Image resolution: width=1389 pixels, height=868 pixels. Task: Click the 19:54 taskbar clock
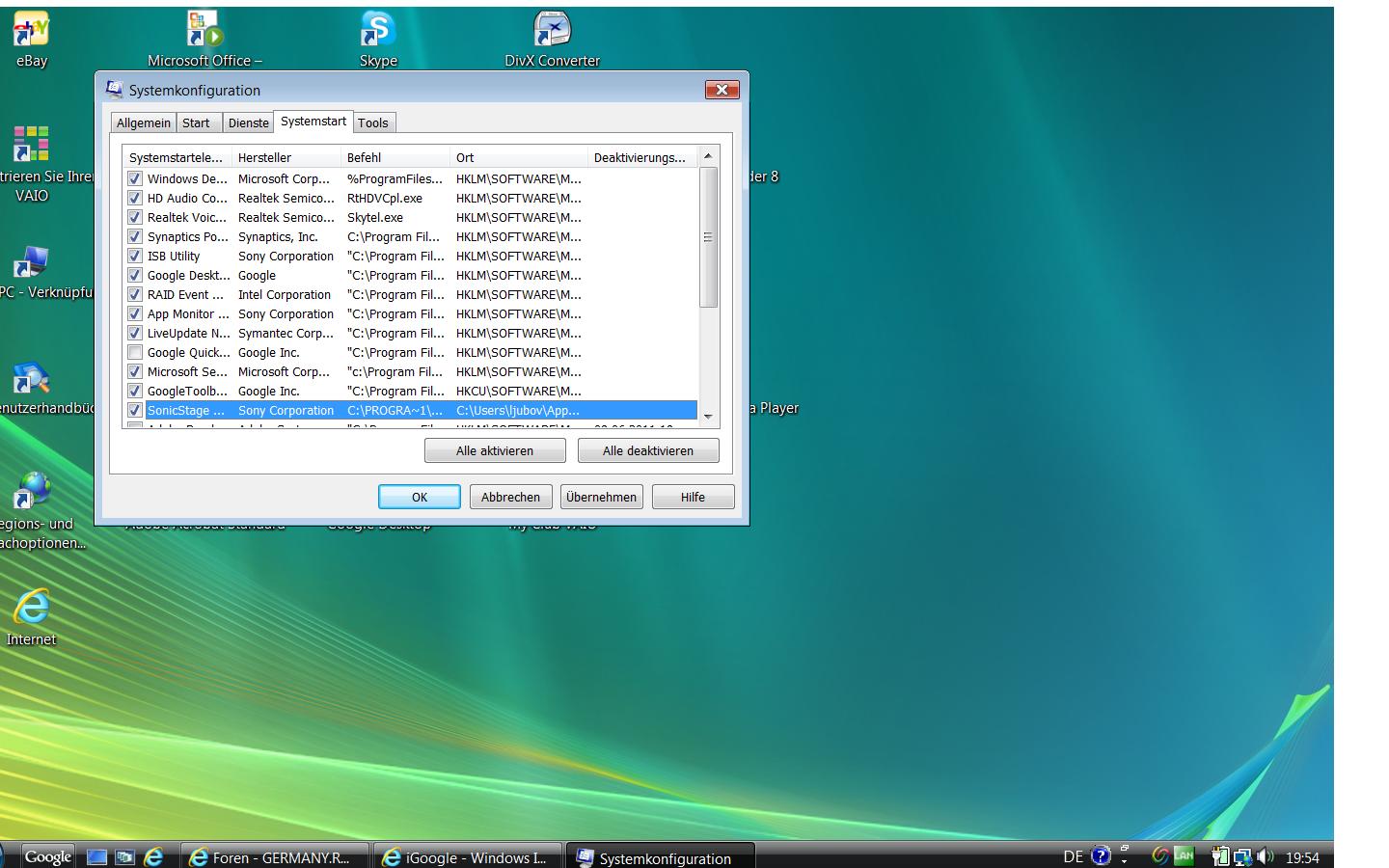pos(1302,856)
